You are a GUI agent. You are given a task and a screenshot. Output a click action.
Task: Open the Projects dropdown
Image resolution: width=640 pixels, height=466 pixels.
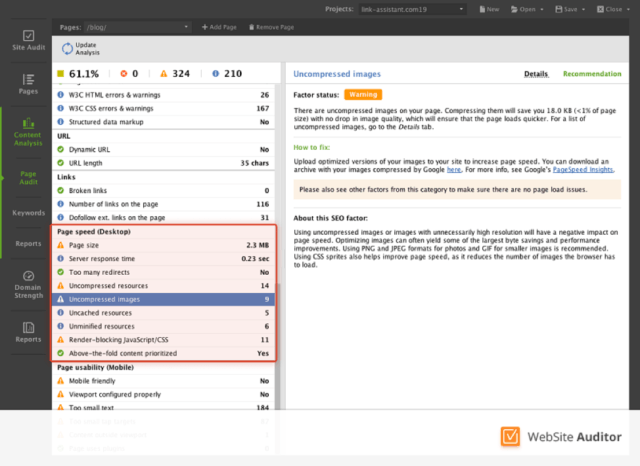coord(412,9)
